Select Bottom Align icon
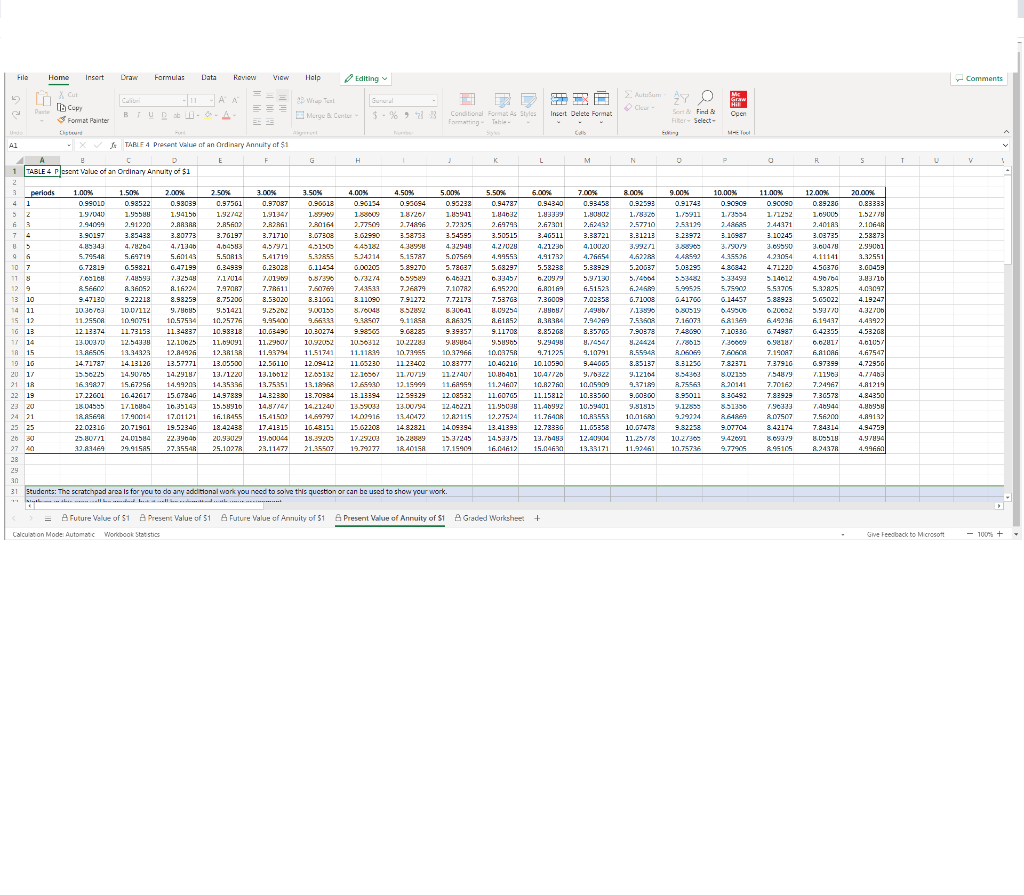1024x895 pixels. (x=282, y=97)
